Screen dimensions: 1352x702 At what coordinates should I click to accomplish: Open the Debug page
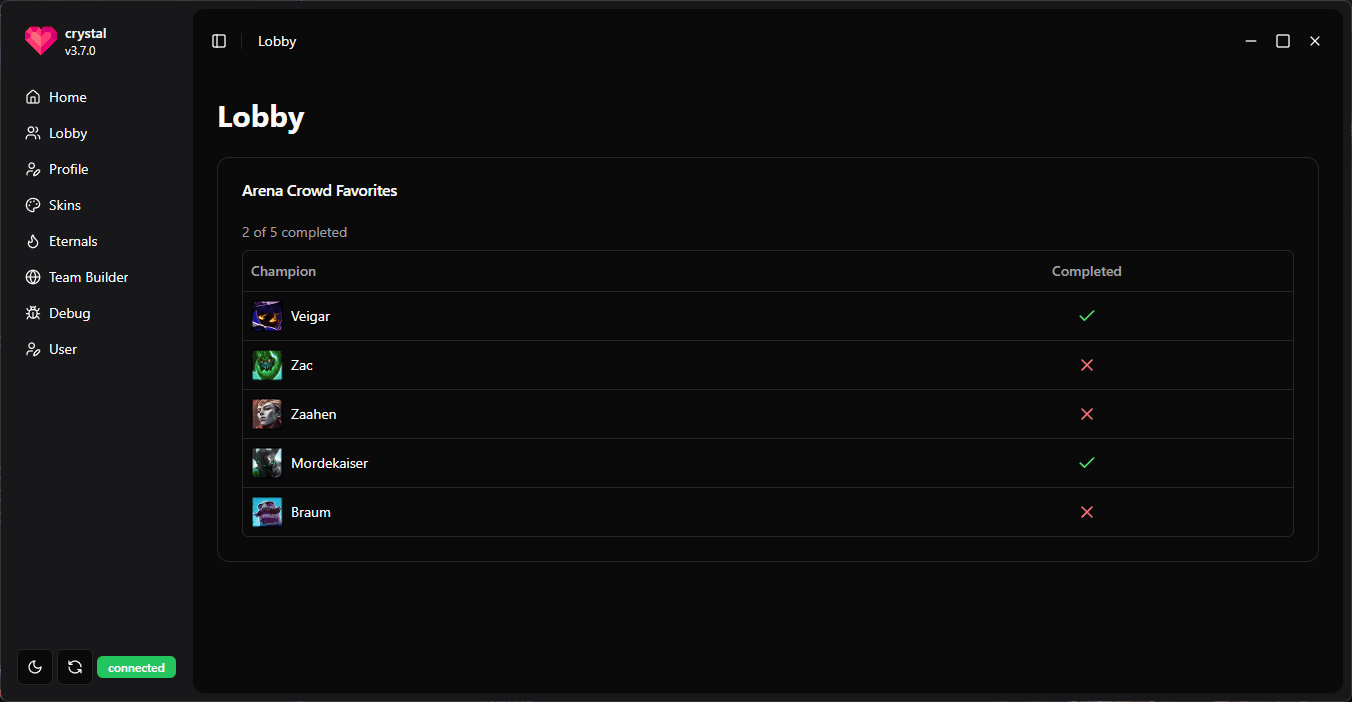[70, 313]
